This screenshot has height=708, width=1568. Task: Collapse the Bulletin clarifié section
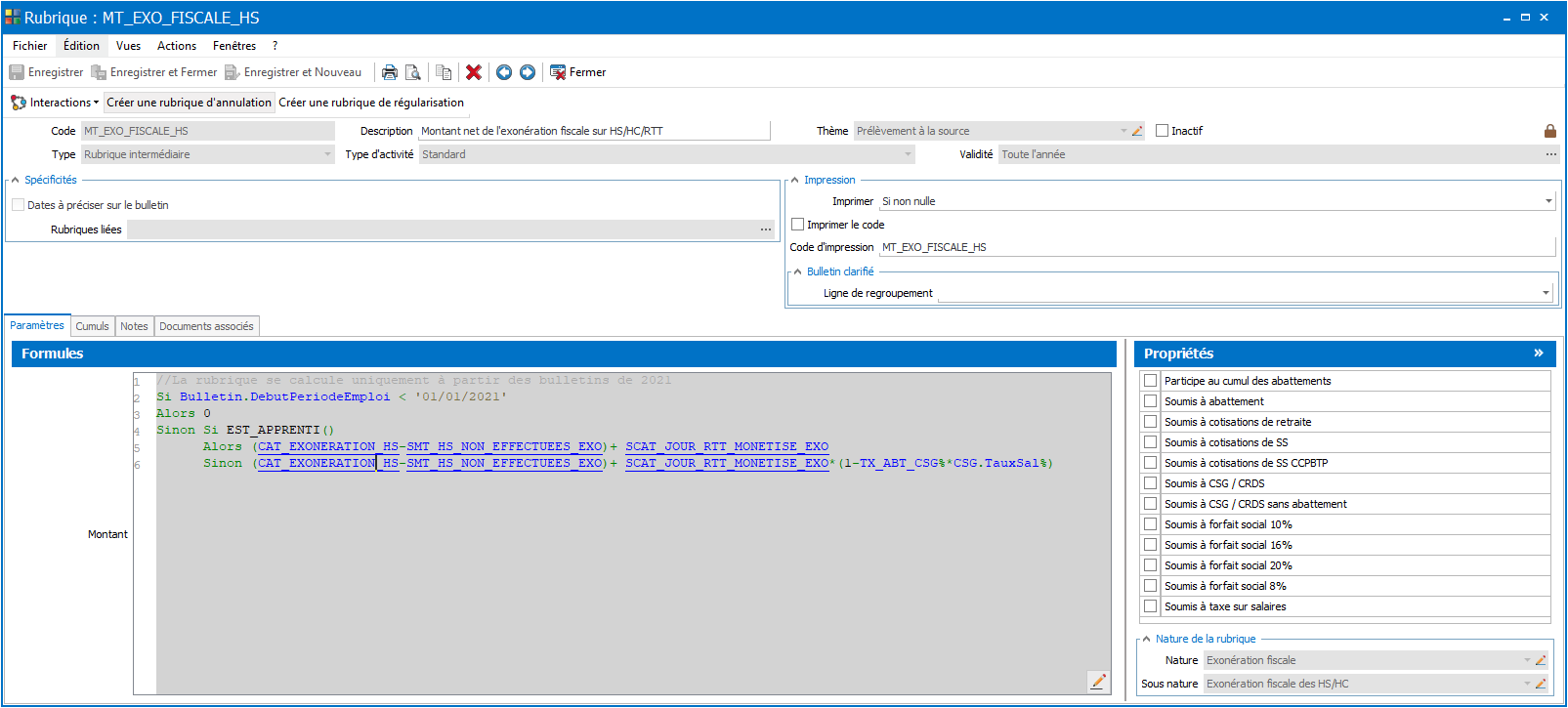[797, 271]
